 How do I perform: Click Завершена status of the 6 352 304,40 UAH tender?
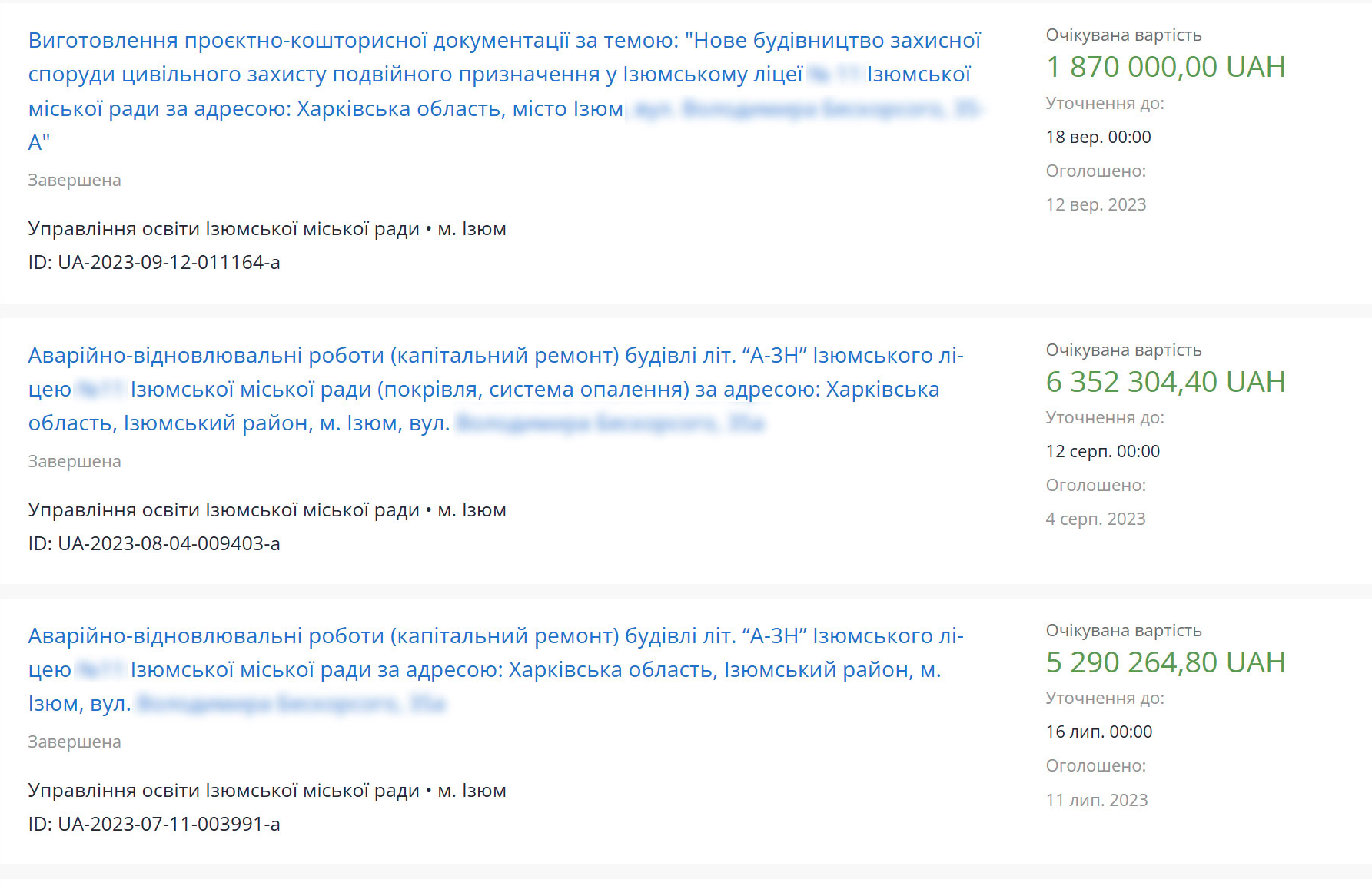(75, 462)
